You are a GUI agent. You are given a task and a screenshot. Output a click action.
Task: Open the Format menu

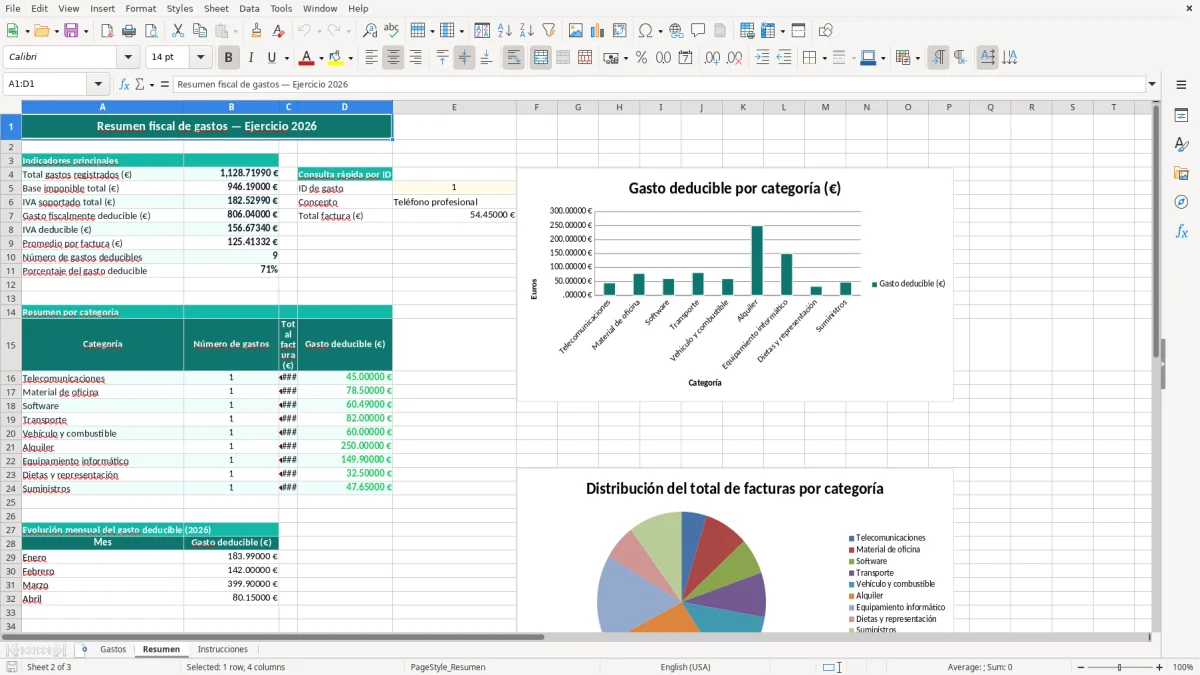tap(140, 8)
